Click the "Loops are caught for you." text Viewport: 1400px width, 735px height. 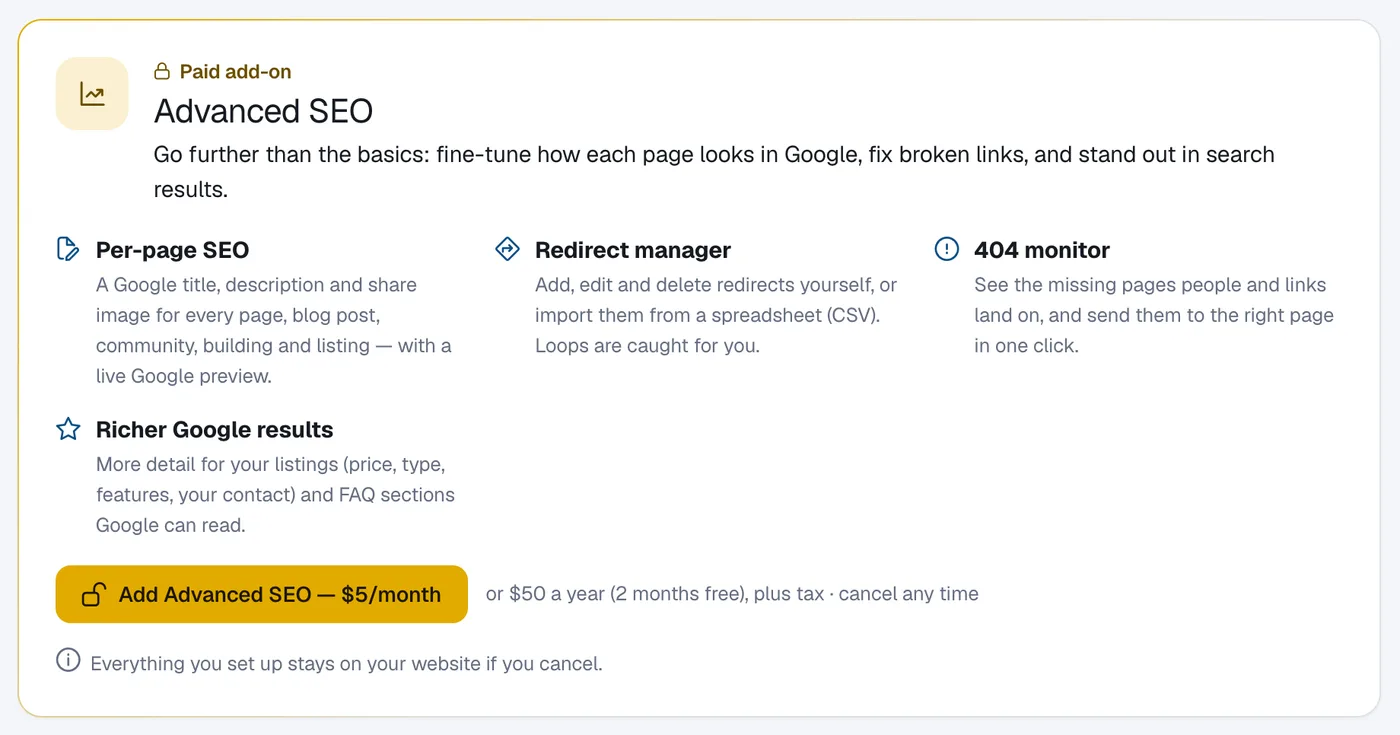(x=647, y=346)
